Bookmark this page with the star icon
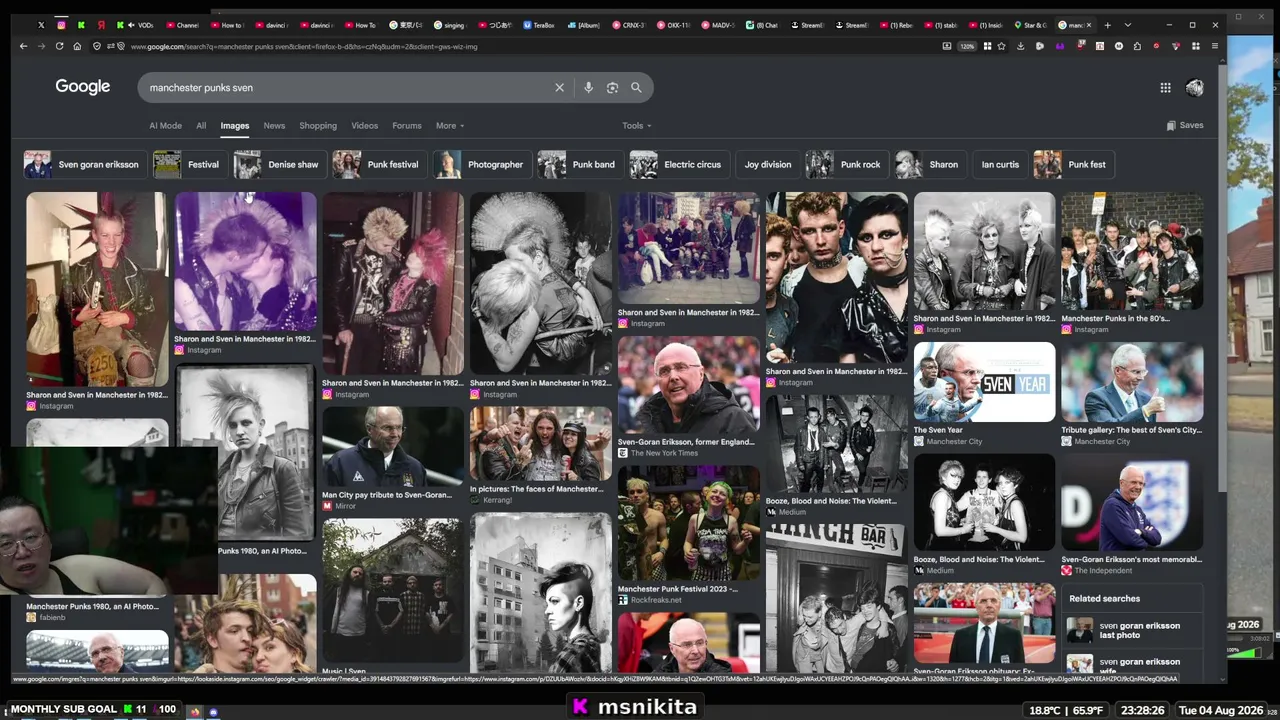 tap(1001, 46)
